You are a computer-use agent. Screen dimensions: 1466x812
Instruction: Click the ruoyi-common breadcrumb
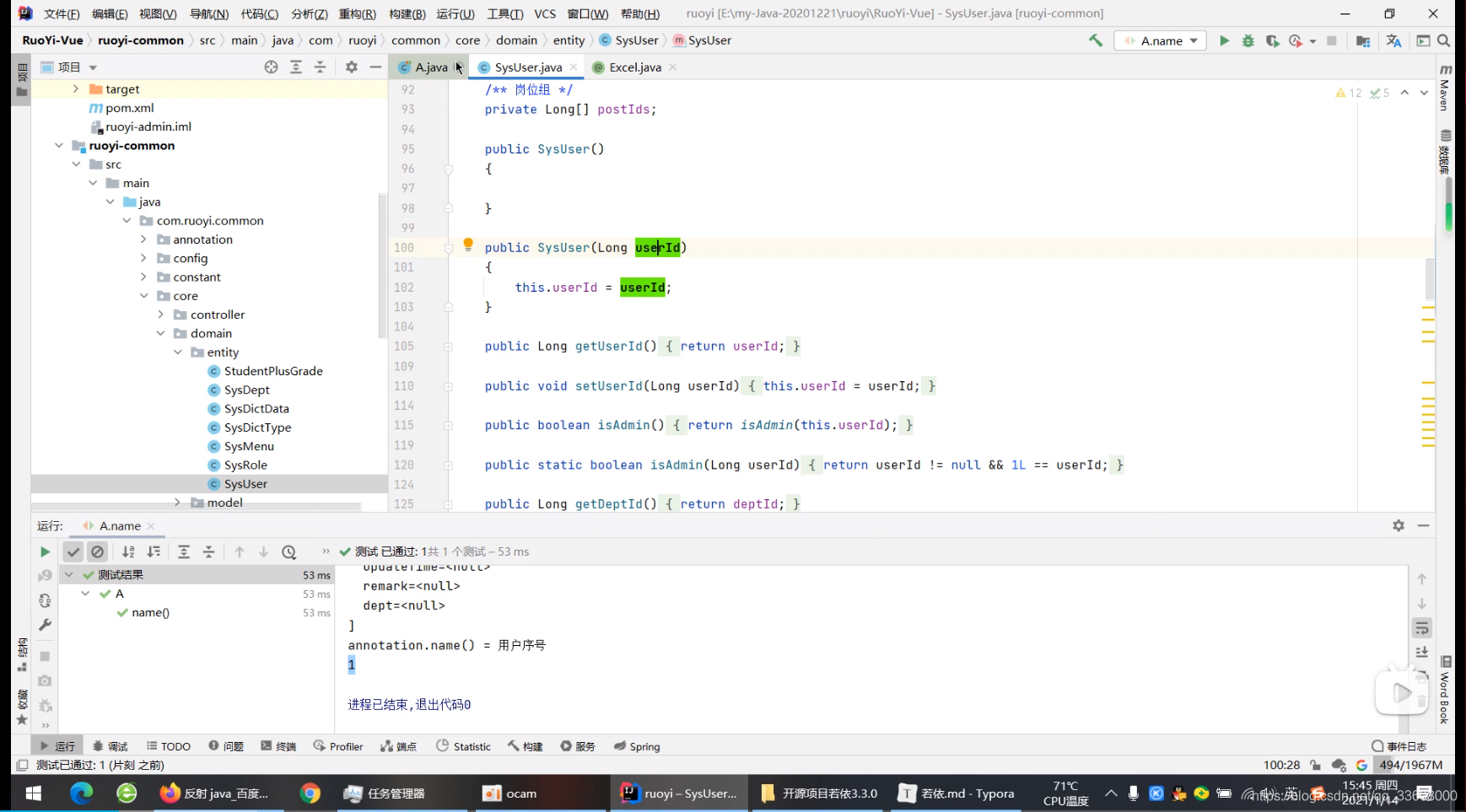tap(141, 40)
